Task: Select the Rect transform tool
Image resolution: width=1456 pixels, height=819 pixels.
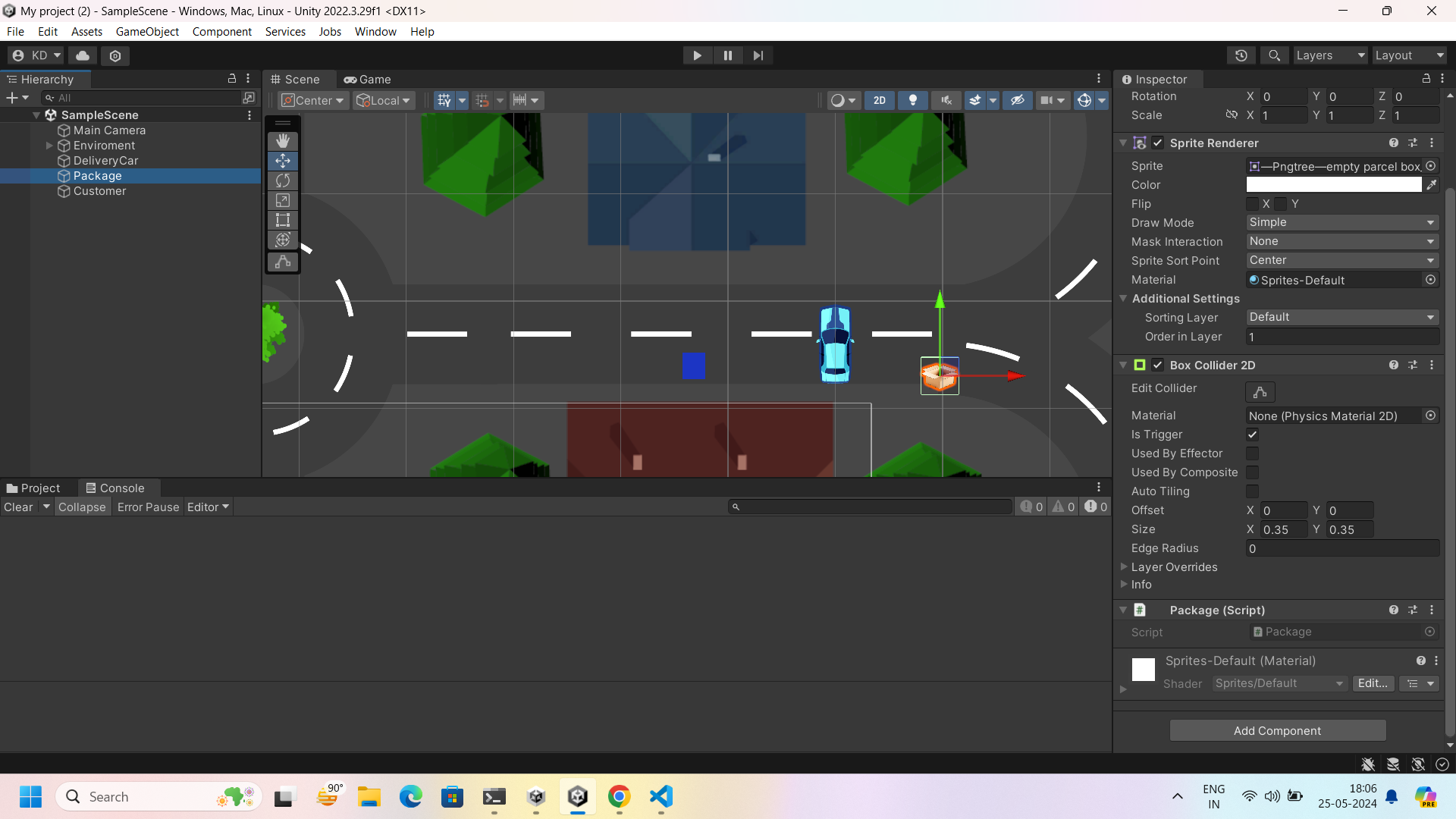Action: point(282,220)
